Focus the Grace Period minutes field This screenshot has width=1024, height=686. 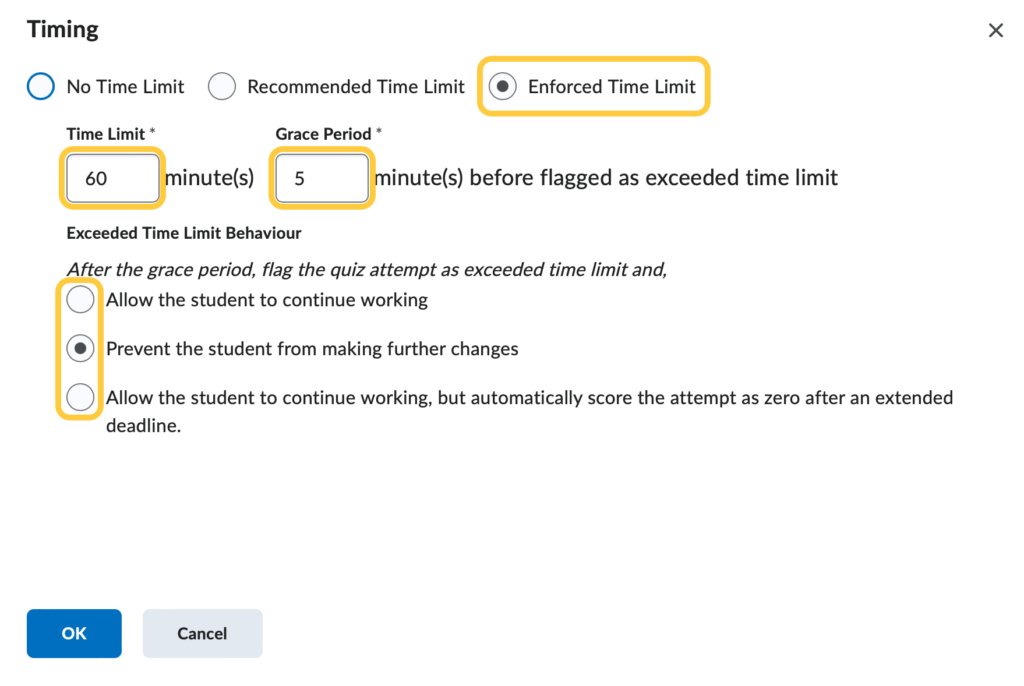(323, 179)
